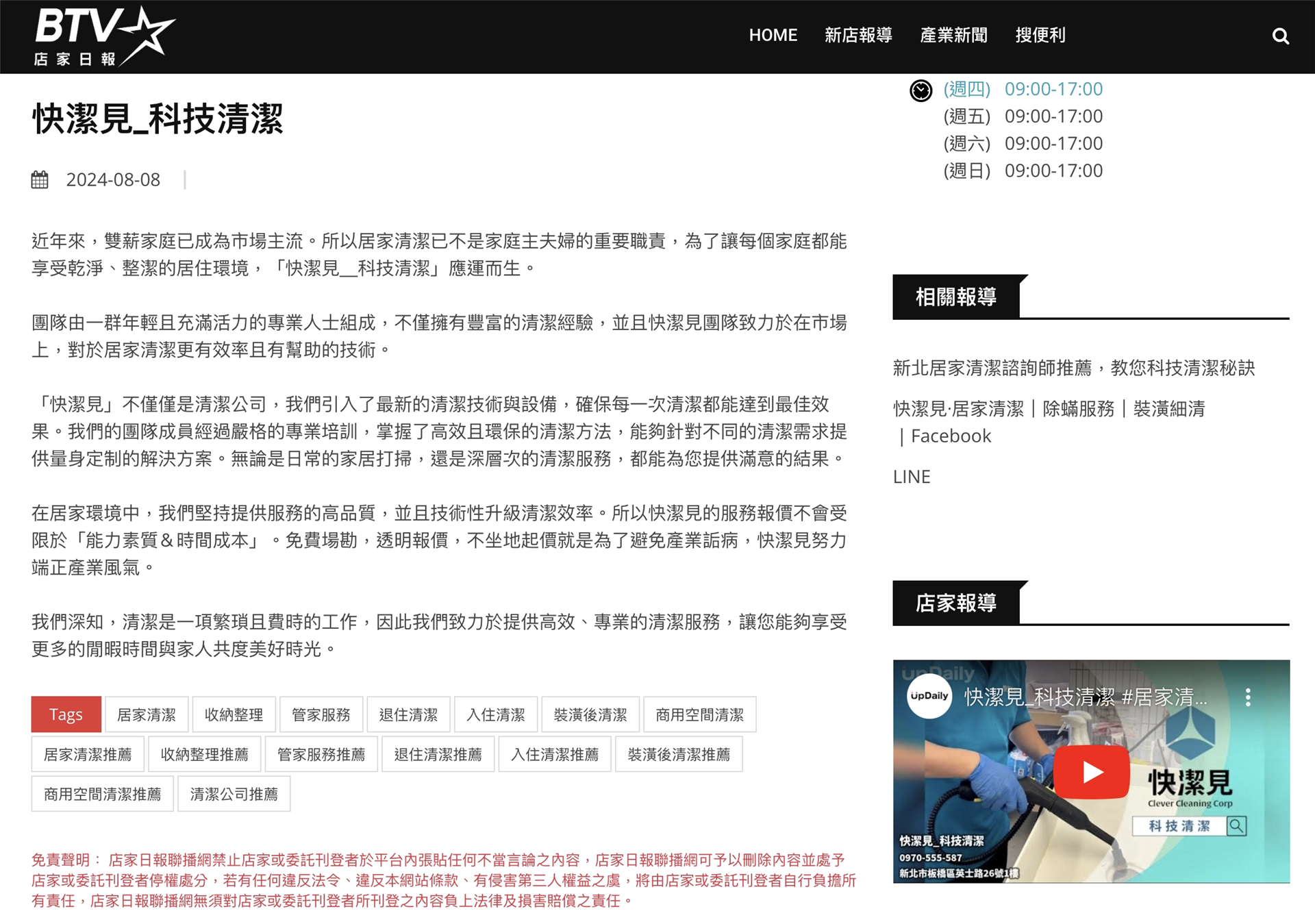
Task: Open the video's three-dot options menu
Action: click(x=1248, y=697)
